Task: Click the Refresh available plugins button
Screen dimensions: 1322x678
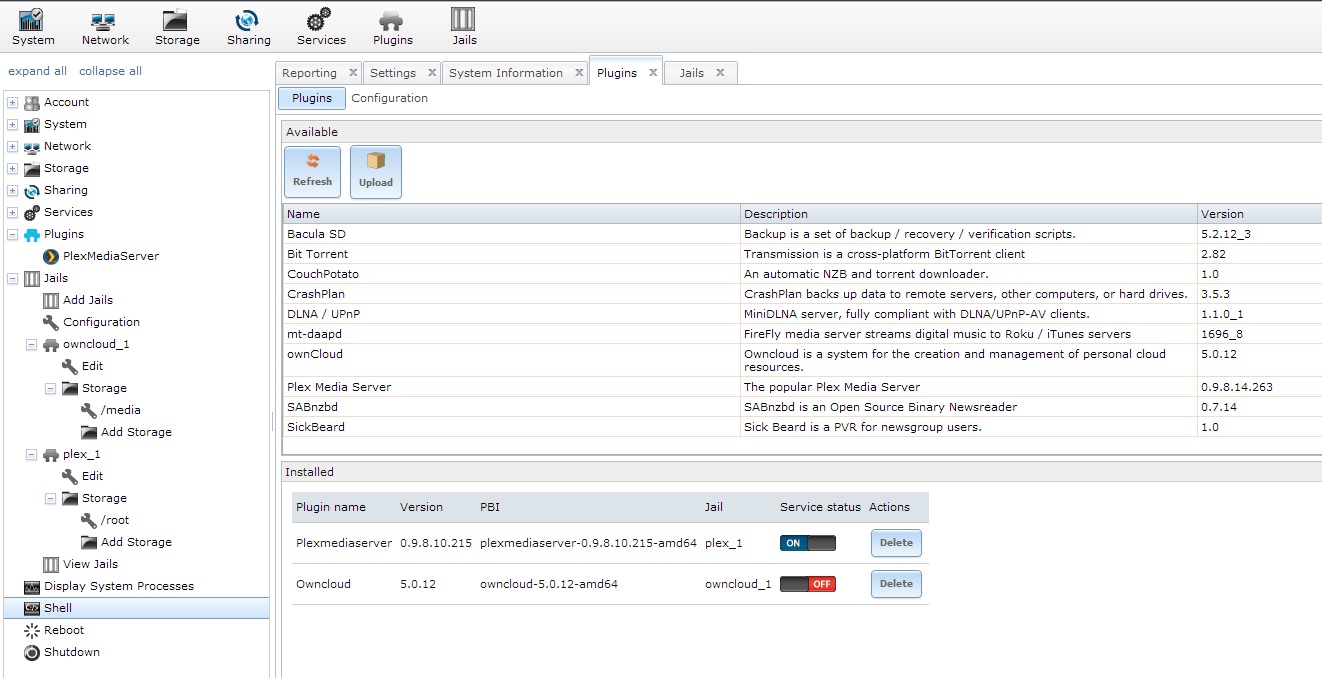Action: 312,172
